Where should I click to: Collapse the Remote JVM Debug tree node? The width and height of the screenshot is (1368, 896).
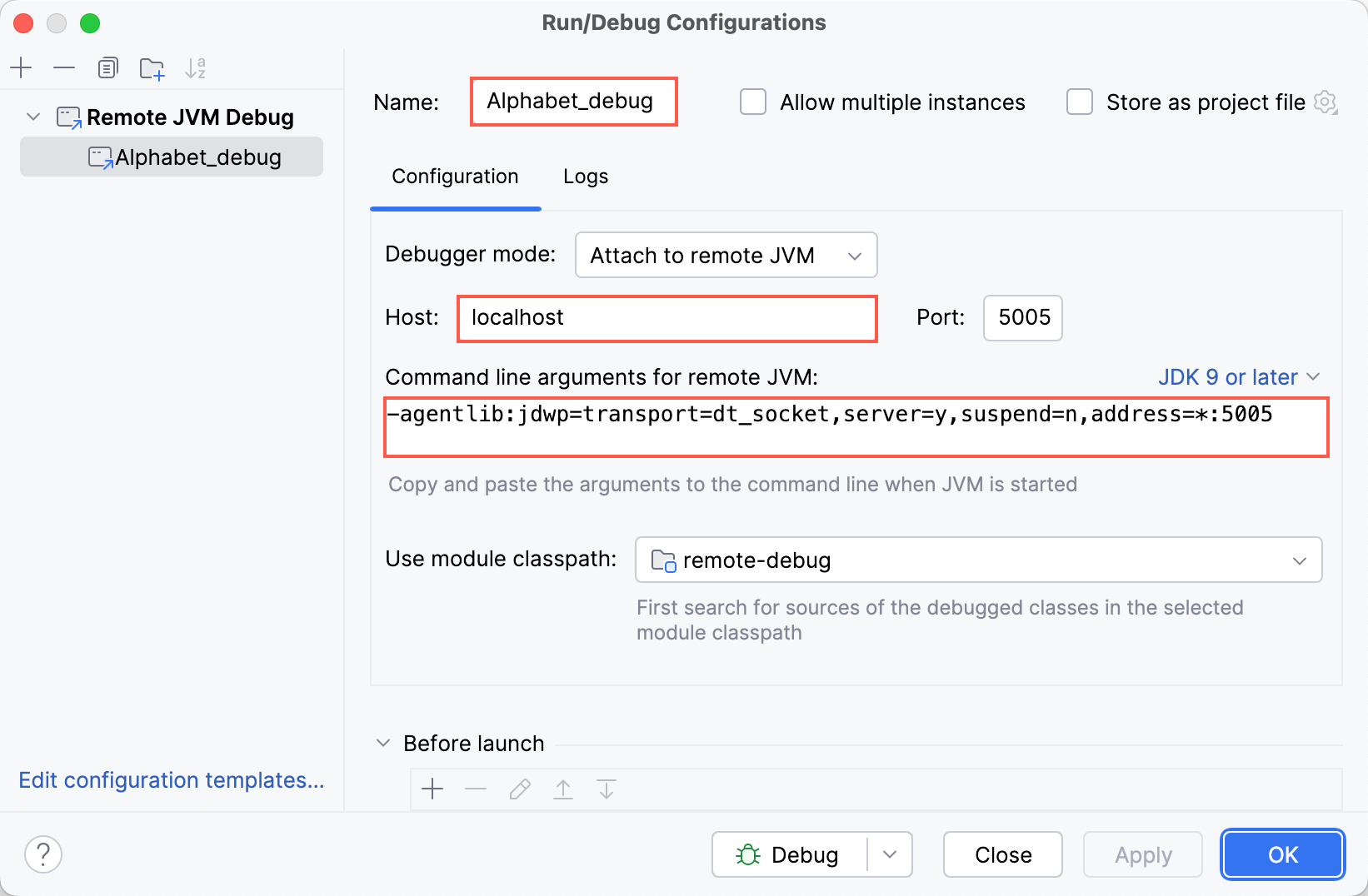32,117
